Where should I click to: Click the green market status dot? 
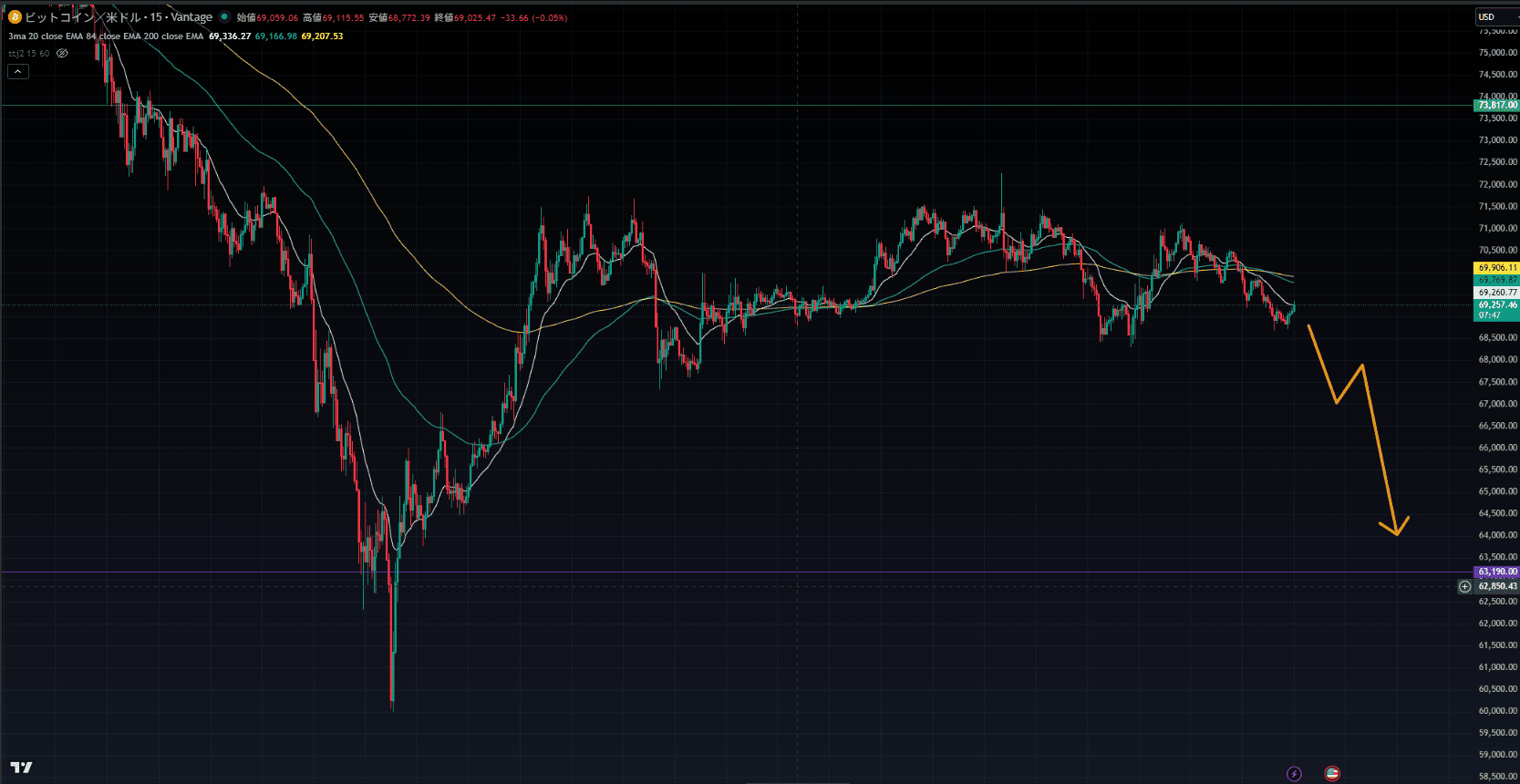click(224, 17)
